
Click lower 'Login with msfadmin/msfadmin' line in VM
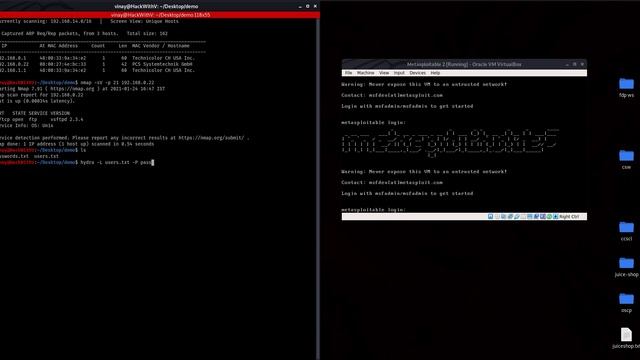pyautogui.click(x=407, y=193)
